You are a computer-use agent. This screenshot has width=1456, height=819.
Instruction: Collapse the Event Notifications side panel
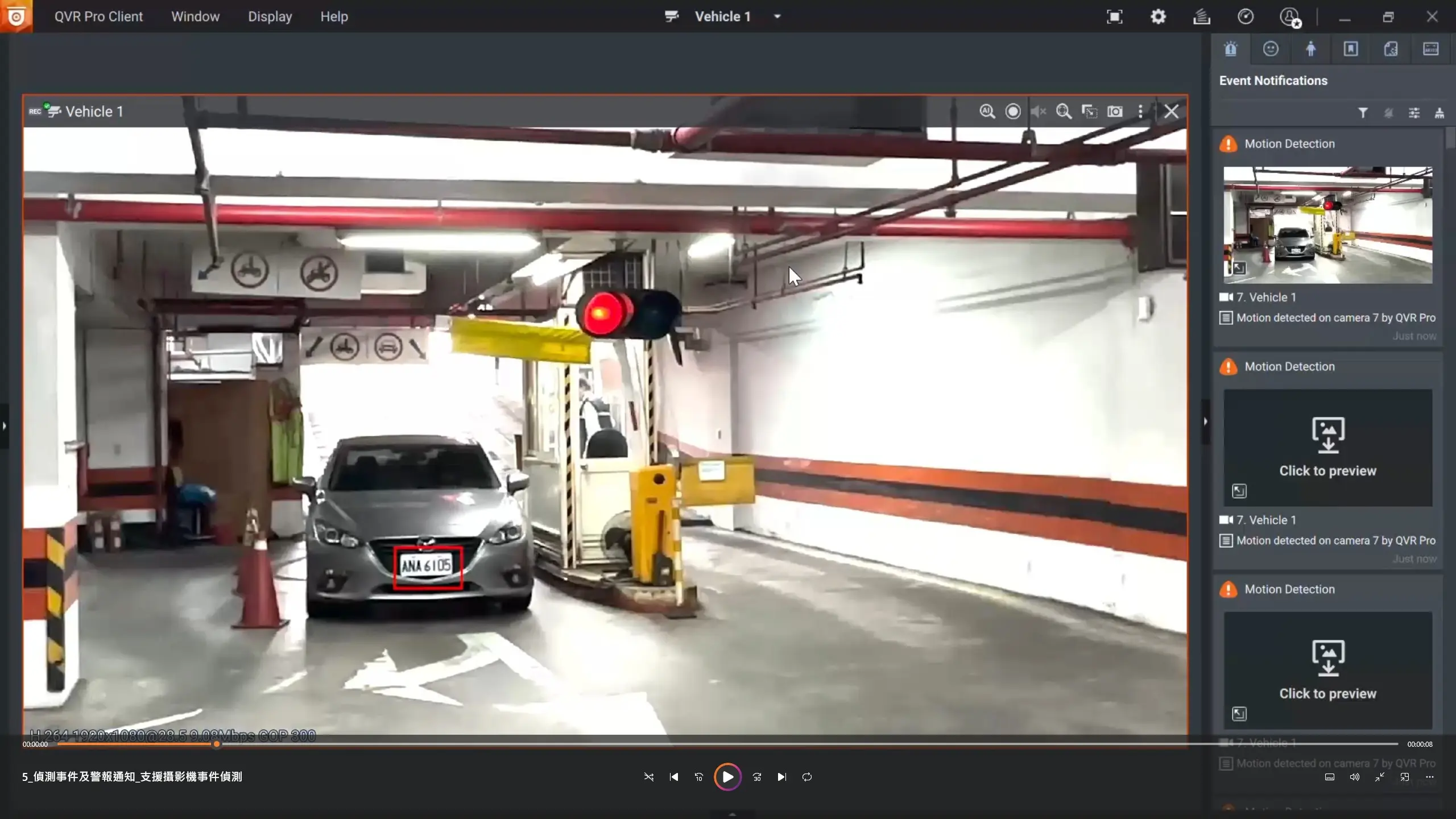1205,421
